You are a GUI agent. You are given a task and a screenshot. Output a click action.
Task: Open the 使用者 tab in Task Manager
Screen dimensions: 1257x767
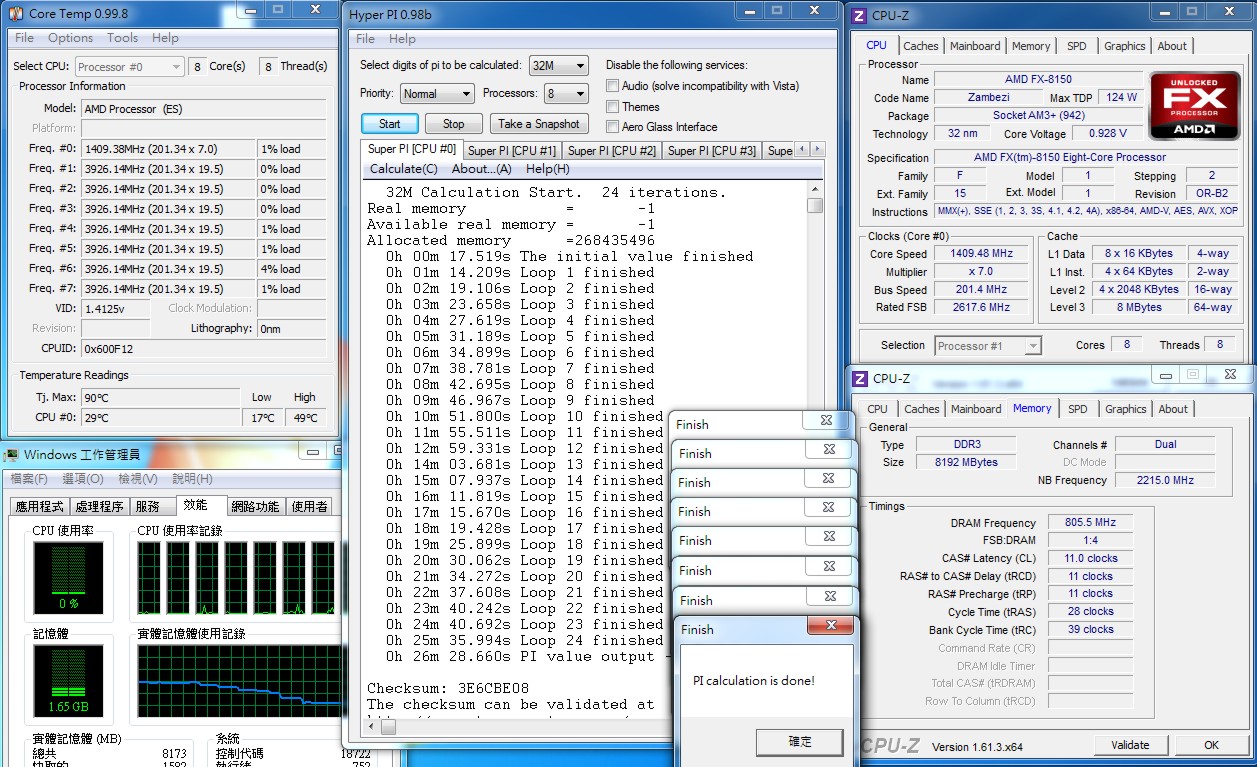click(310, 507)
